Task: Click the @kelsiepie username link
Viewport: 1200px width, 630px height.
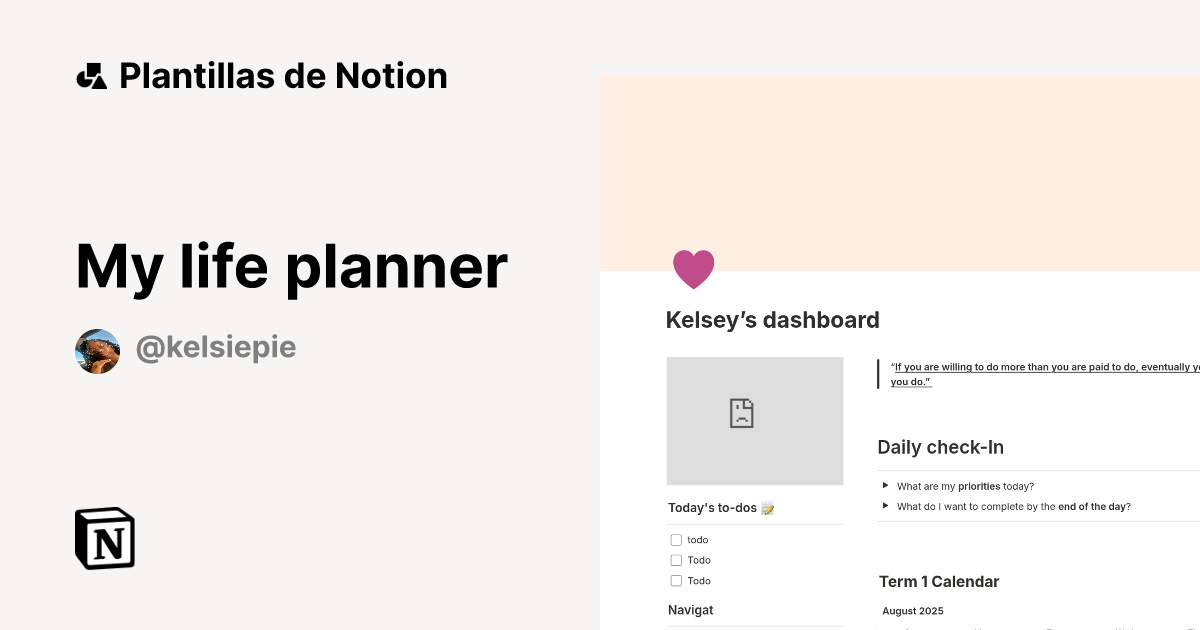Action: 216,347
